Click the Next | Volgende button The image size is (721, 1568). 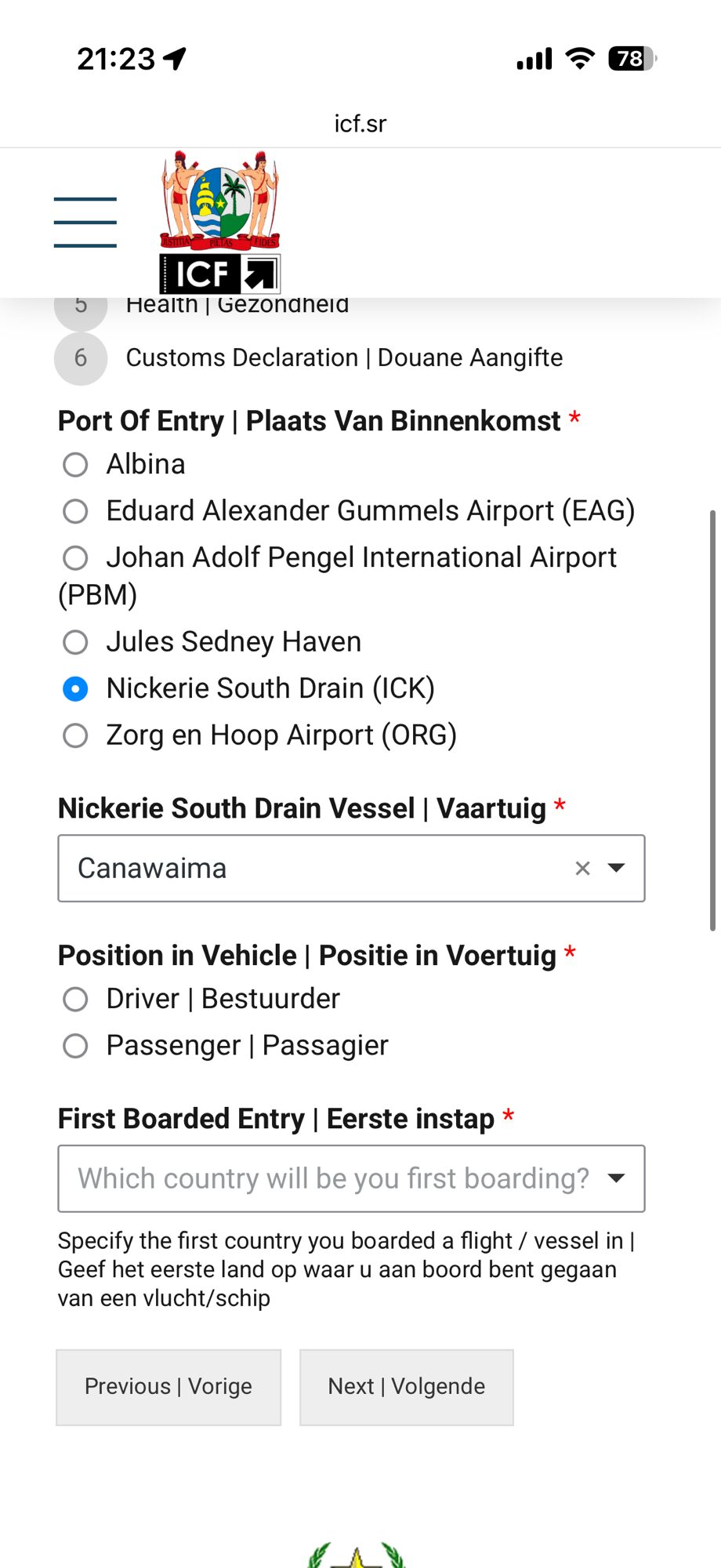[x=407, y=1387]
